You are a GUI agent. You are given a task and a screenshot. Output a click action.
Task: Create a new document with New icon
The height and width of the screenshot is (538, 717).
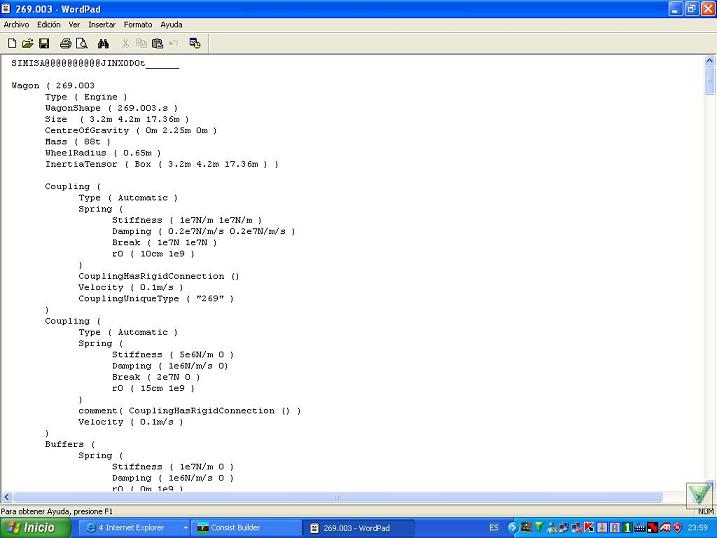(12, 43)
